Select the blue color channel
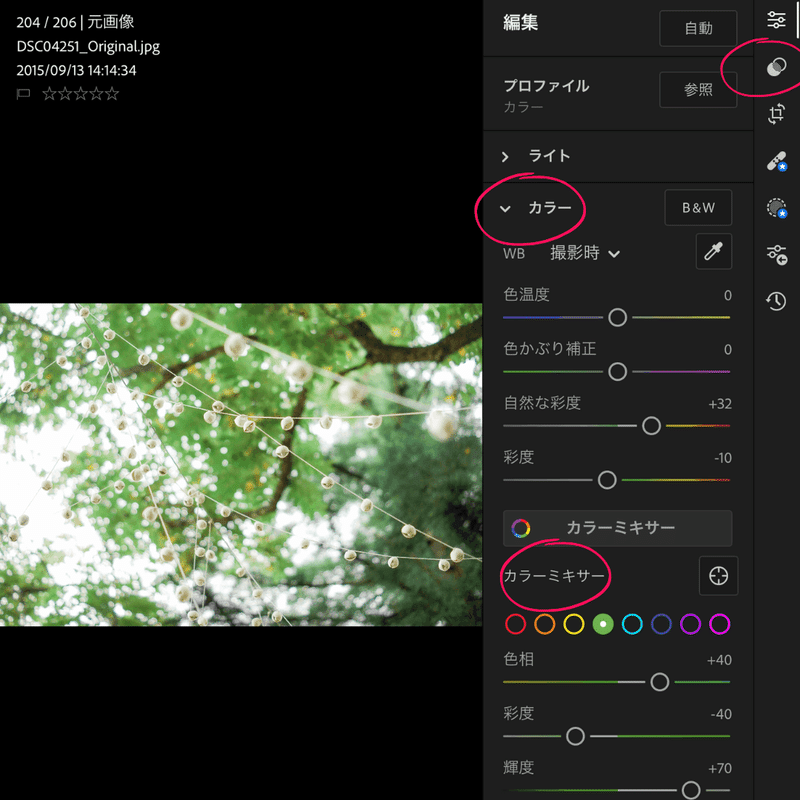This screenshot has height=800, width=800. 661,624
